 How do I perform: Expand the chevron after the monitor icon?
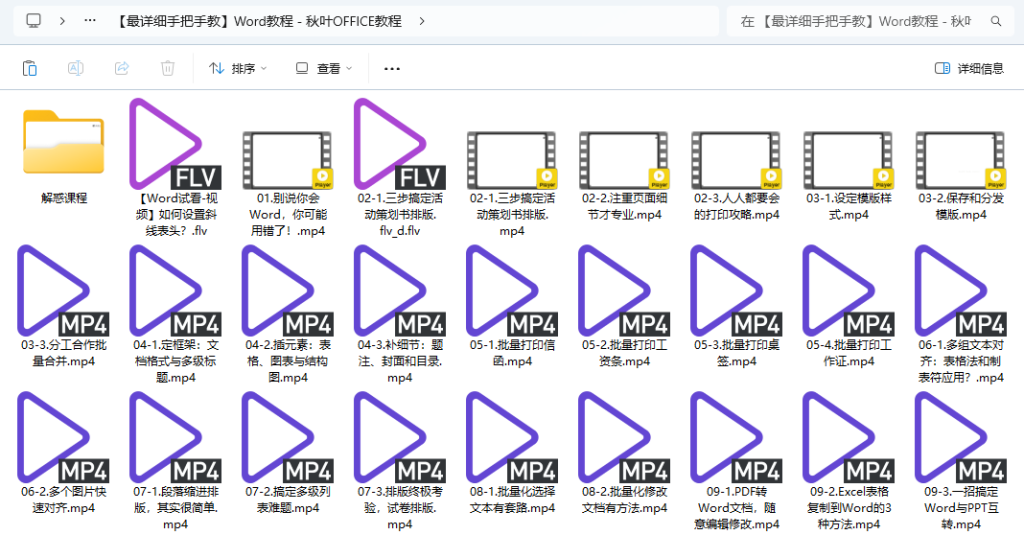point(62,21)
